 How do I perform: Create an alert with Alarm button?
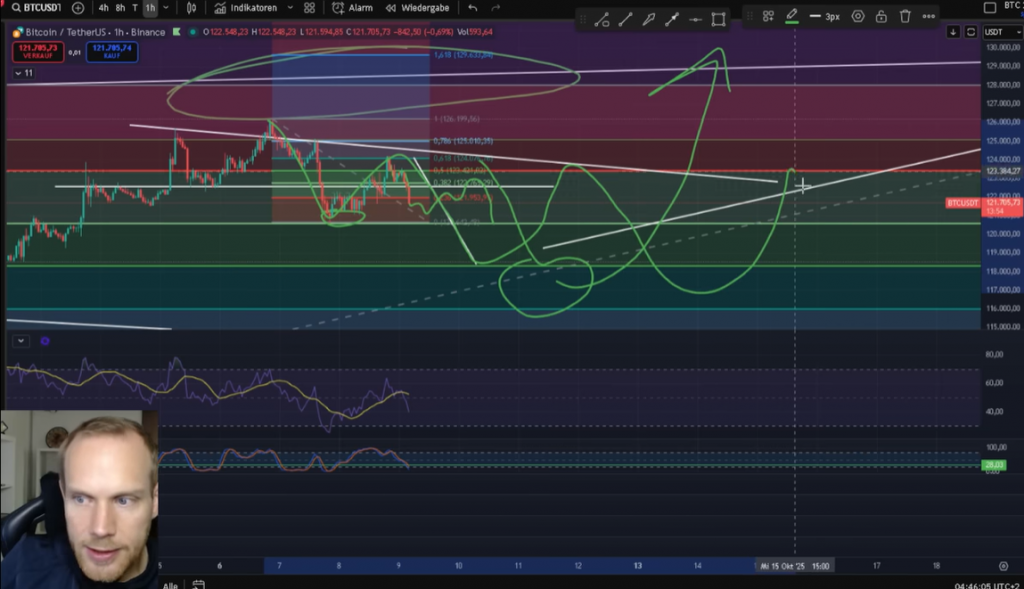[x=352, y=8]
